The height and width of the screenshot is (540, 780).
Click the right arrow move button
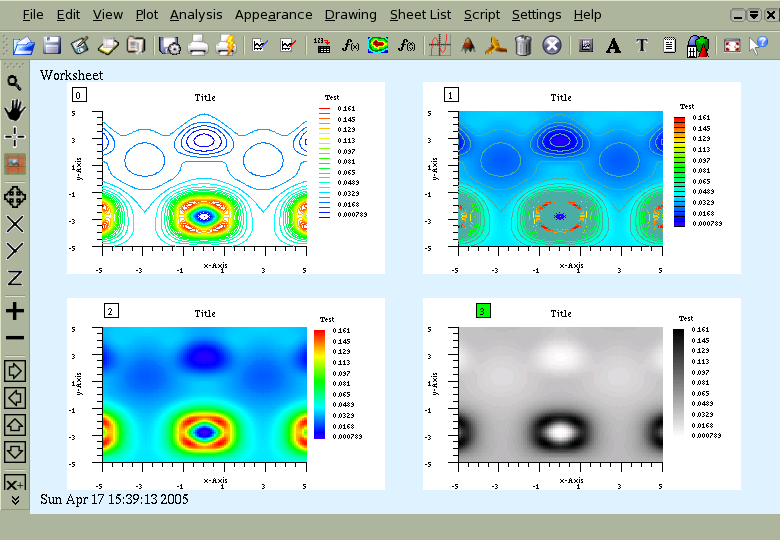click(x=14, y=371)
